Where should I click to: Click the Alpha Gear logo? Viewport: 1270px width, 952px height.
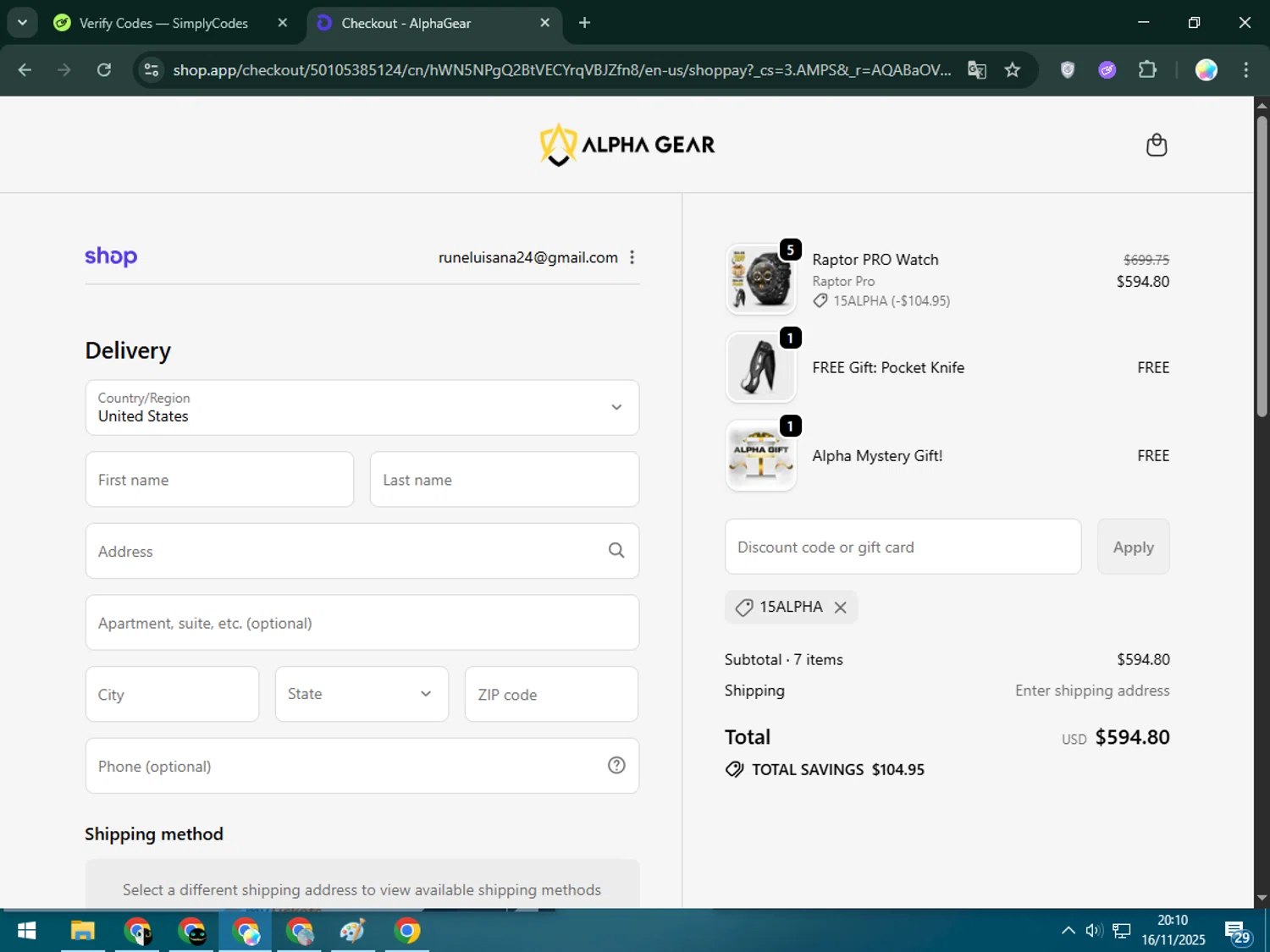coord(627,145)
